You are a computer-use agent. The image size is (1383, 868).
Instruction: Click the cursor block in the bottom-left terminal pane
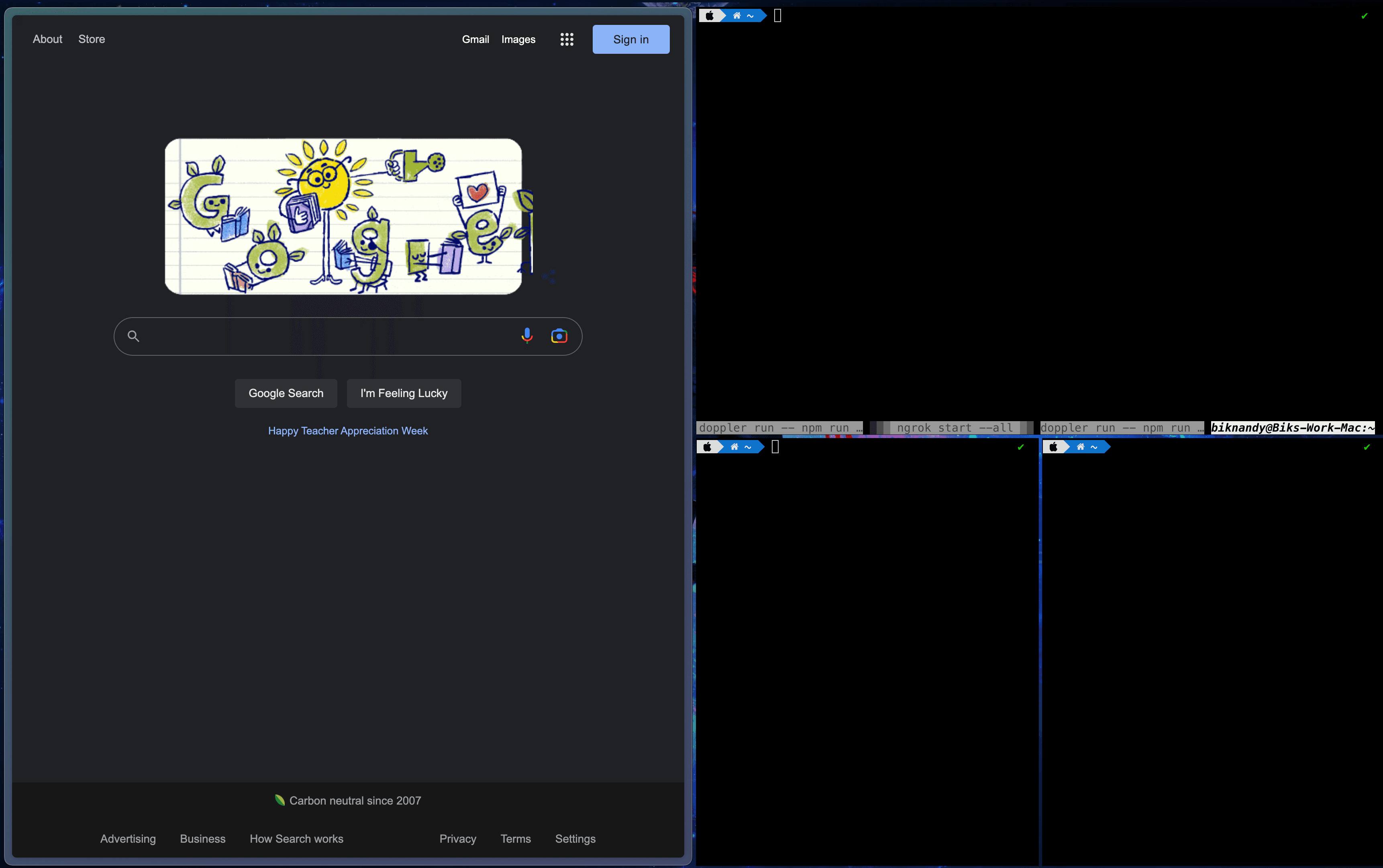point(775,446)
